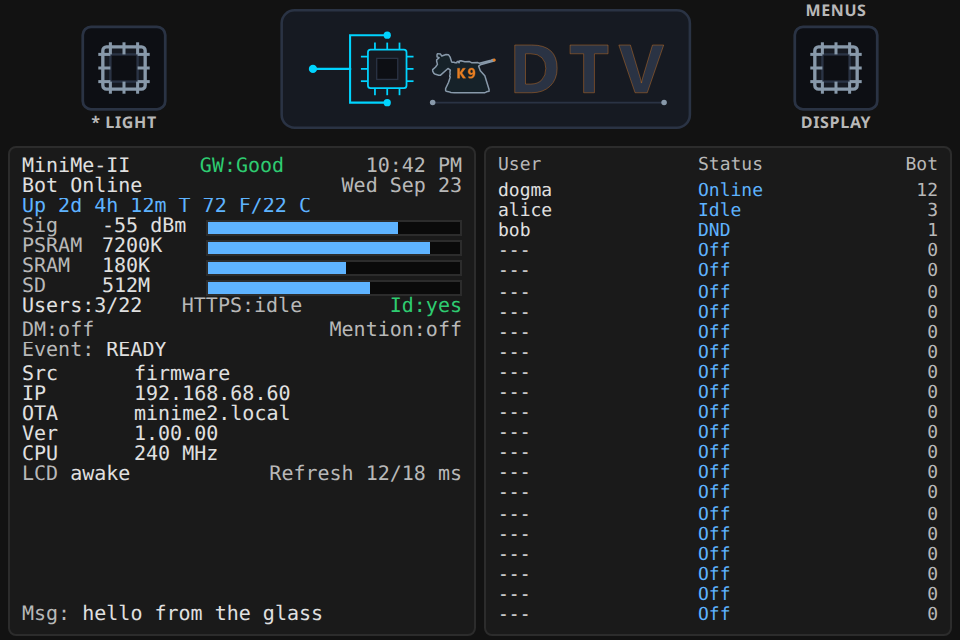The width and height of the screenshot is (960, 640).
Task: Click the Status column header
Action: [730, 164]
